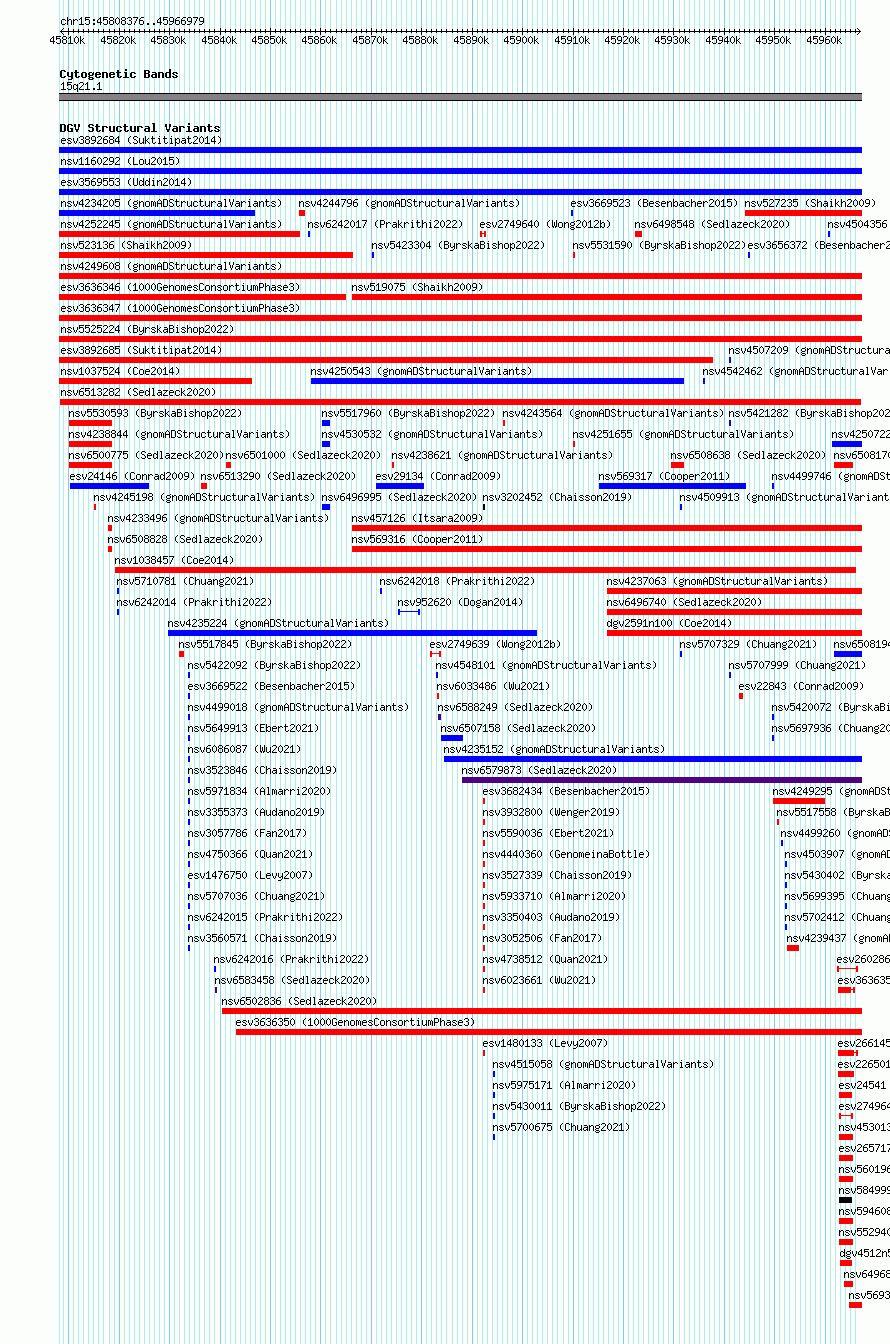890x1344 pixels.
Task: Click nsv5517845 (ByrskaBishop2022) label
Action: click(x=266, y=644)
